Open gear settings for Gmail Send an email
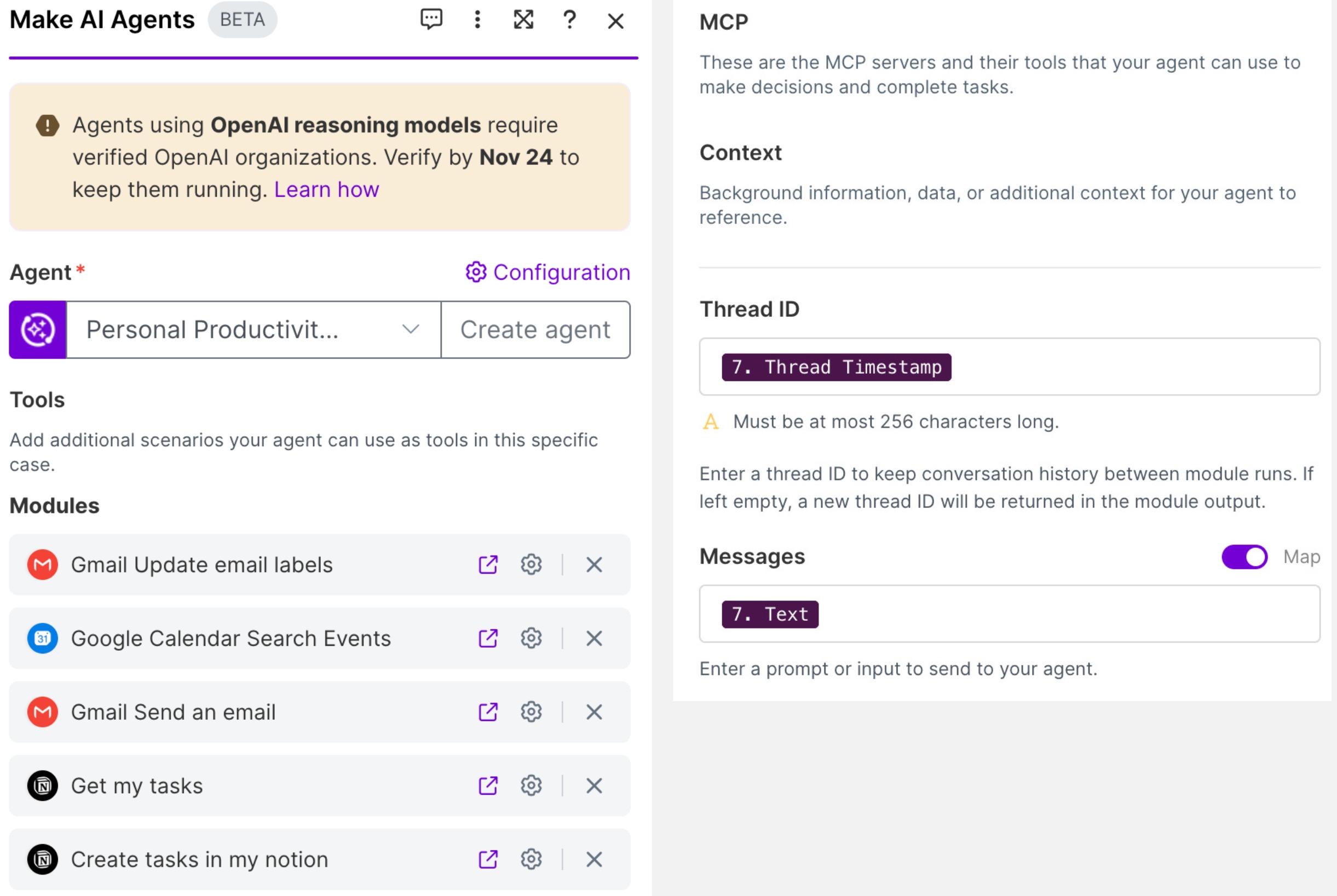 point(531,712)
